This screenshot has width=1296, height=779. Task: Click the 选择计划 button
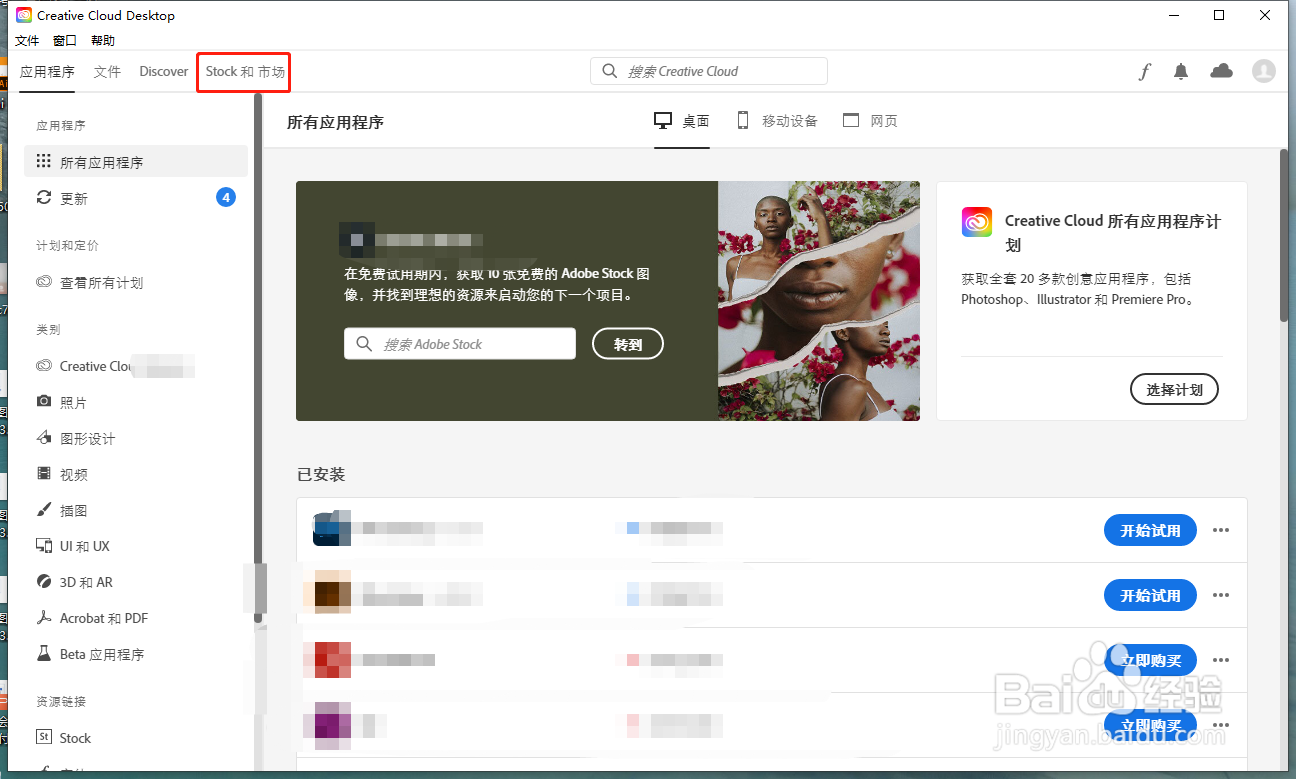1174,389
